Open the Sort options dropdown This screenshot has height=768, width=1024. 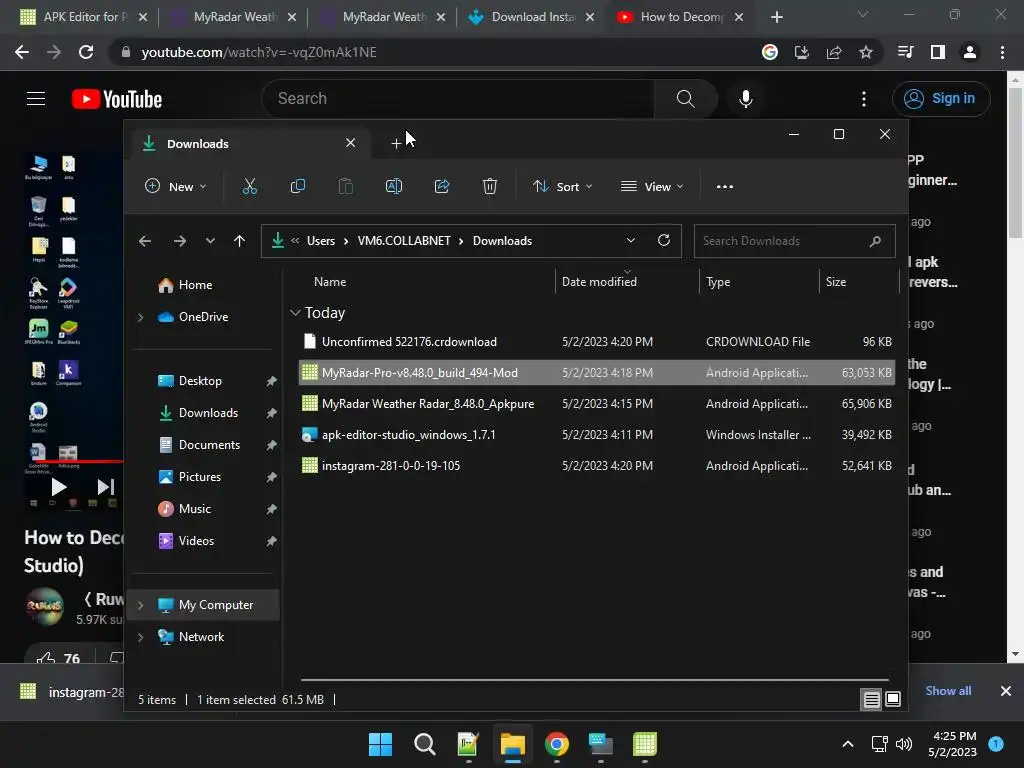tap(562, 187)
